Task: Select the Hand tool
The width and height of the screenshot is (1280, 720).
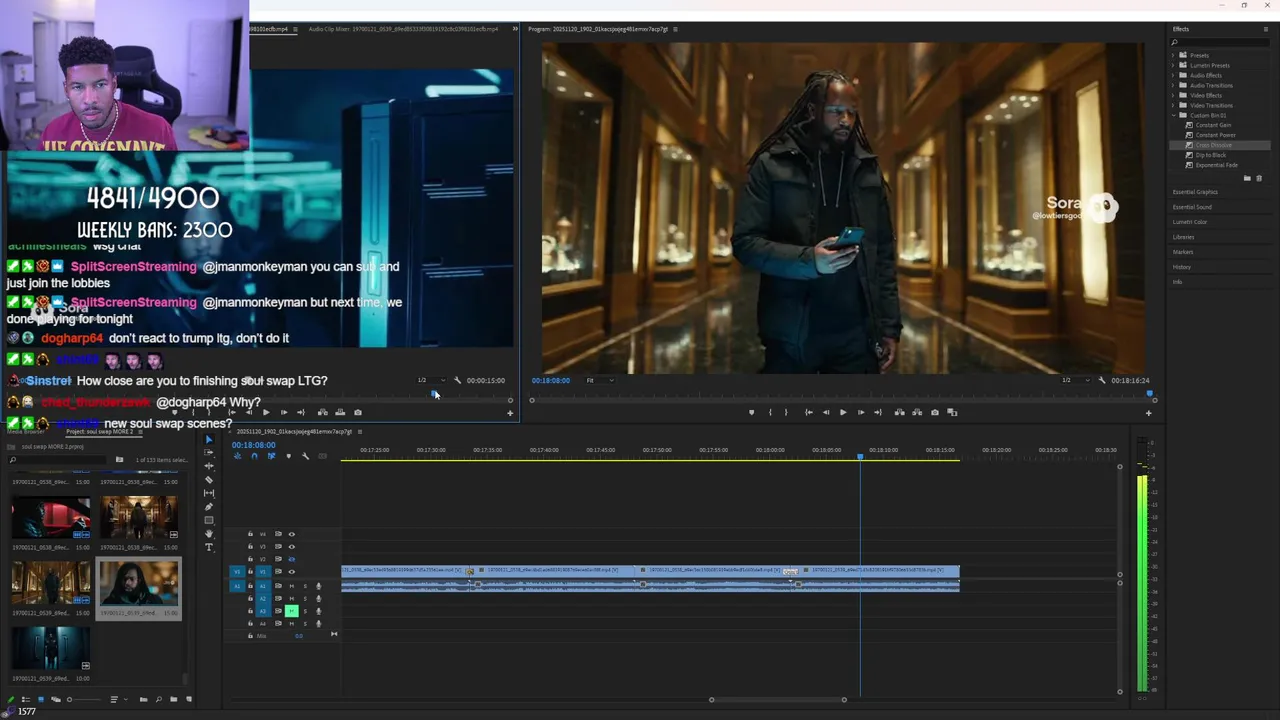Action: 209,534
